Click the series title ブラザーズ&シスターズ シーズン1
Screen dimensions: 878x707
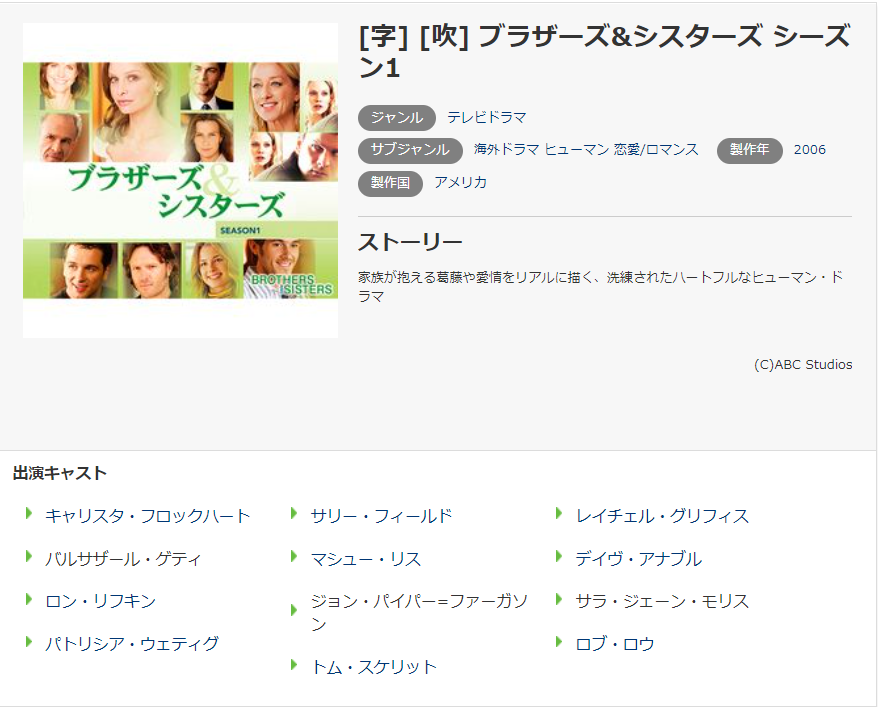605,51
